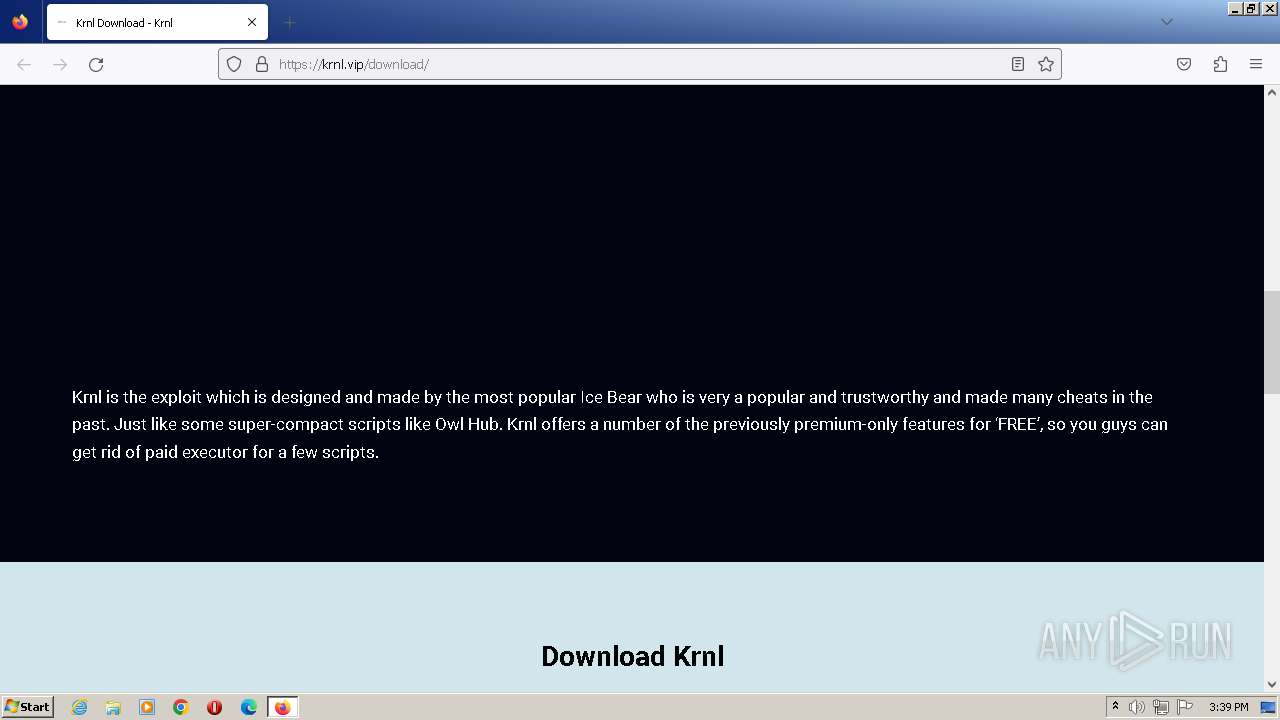Image resolution: width=1280 pixels, height=720 pixels.
Task: View site security padlock information
Action: point(262,64)
